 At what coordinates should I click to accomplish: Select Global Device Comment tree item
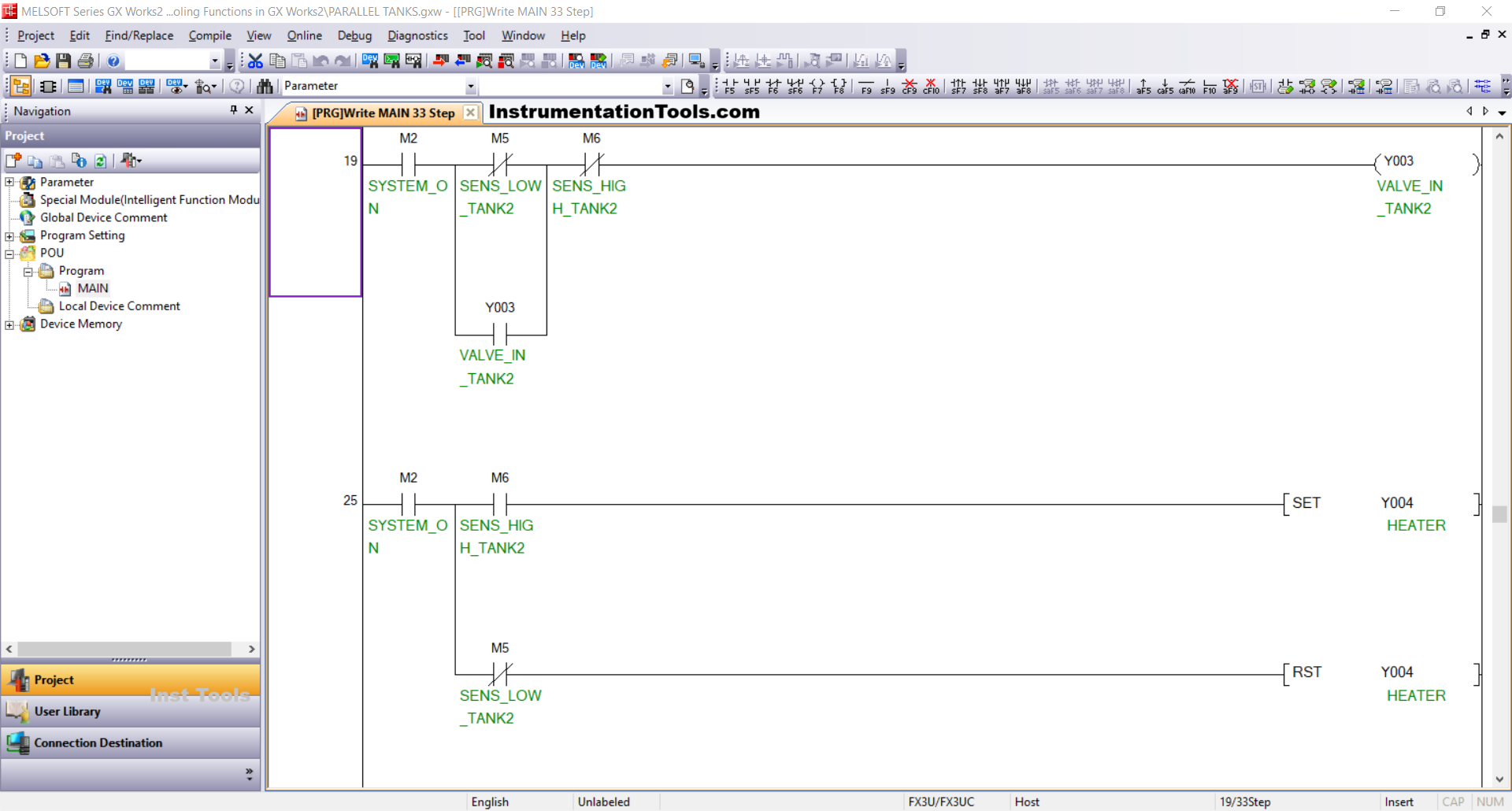(103, 217)
